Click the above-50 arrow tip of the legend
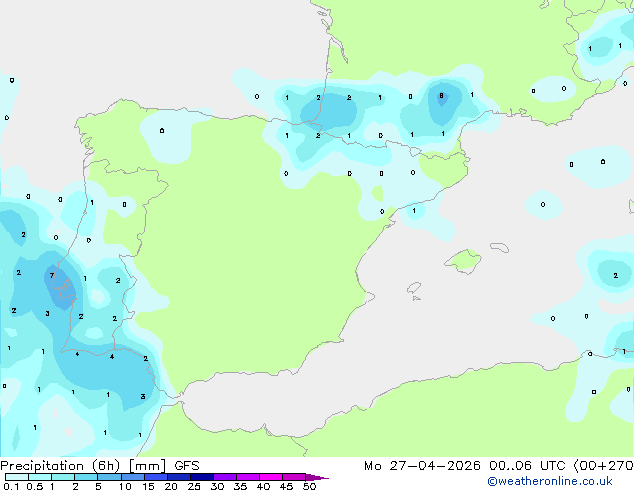Screen dimensions: 634x490 click(317, 477)
